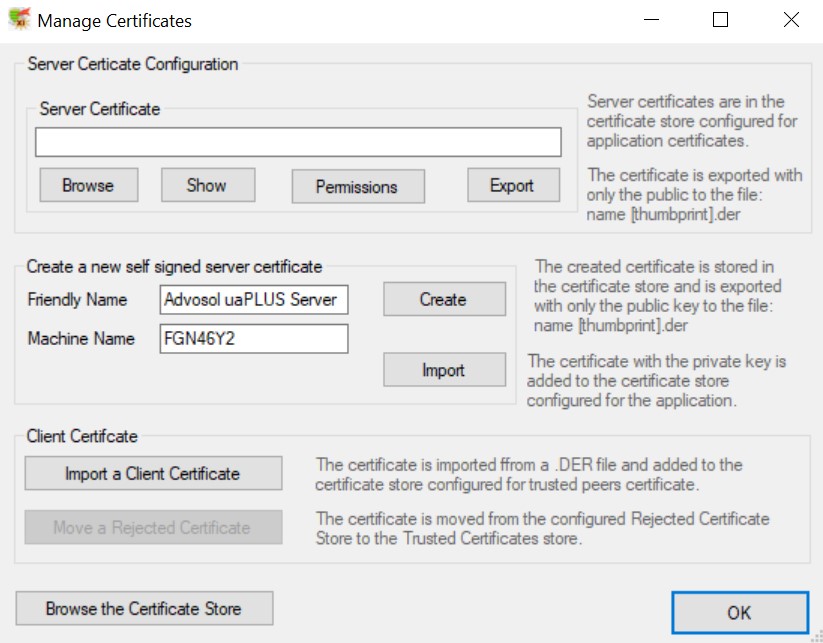Create a new self signed certificate
The height and width of the screenshot is (643, 823).
tap(443, 299)
